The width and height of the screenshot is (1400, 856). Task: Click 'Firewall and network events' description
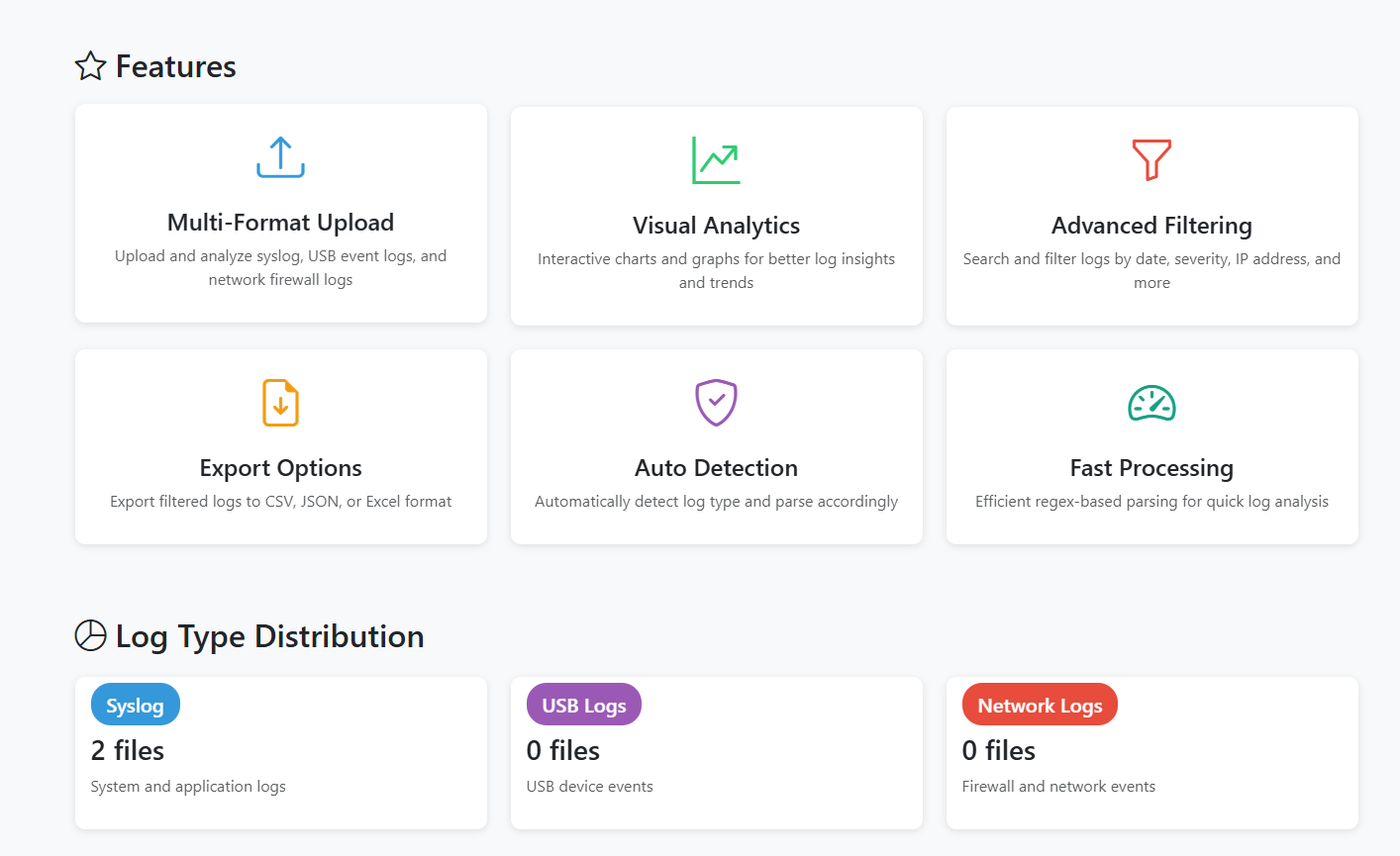click(x=1058, y=787)
